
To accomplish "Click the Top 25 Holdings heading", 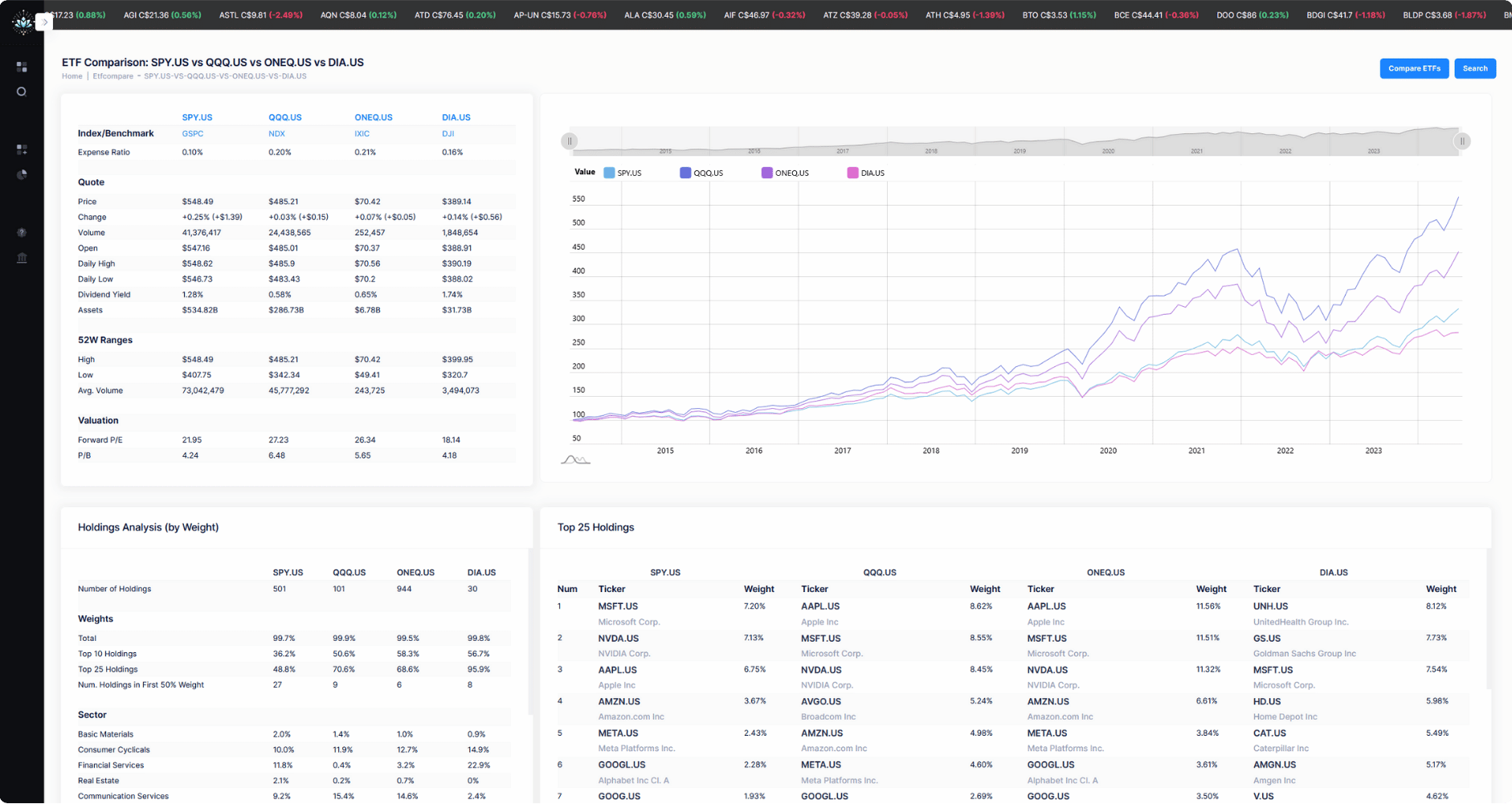I will click(x=595, y=527).
